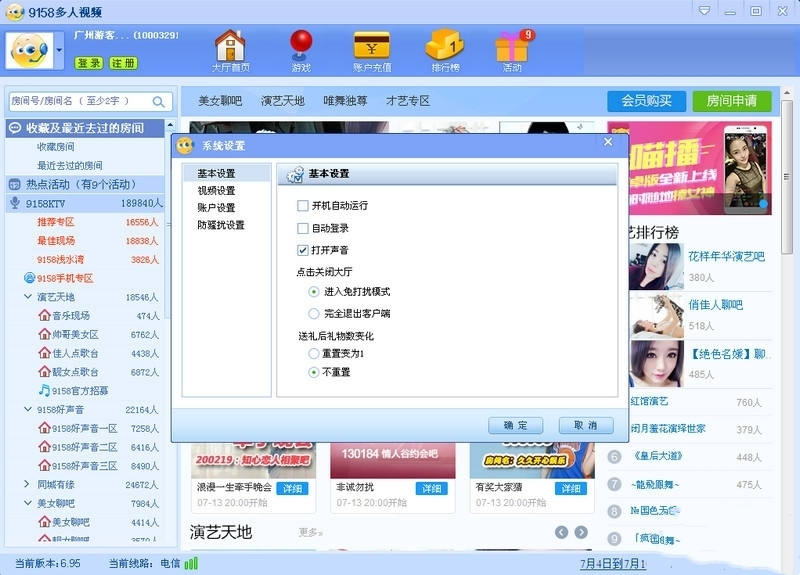Click title bar dropdown menu icon
This screenshot has width=800, height=575.
[x=704, y=11]
